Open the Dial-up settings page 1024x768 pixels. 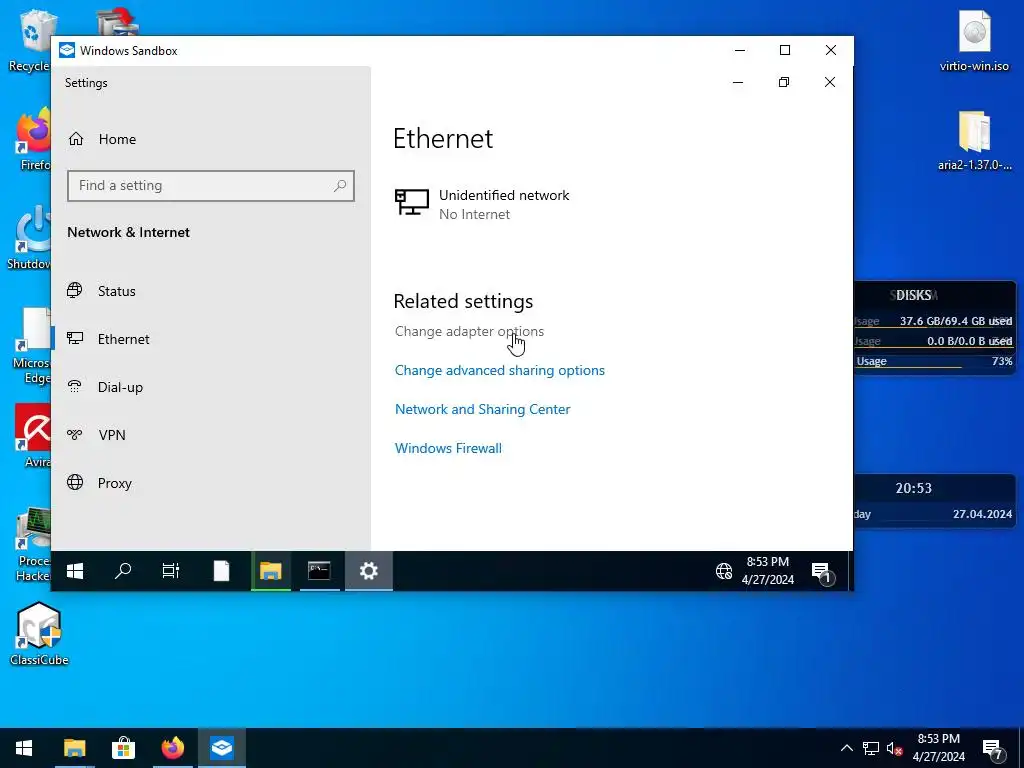(105, 387)
